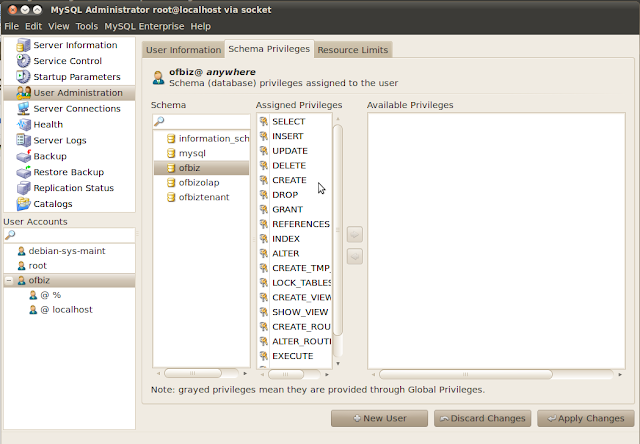Open Server Connections monitor icon

[x=23, y=109]
